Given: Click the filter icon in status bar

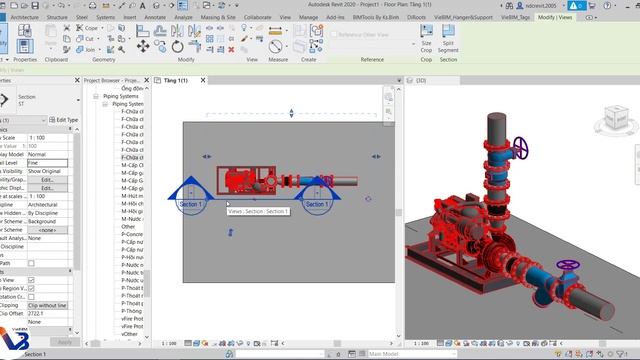Looking at the screenshot, I should tap(620, 354).
